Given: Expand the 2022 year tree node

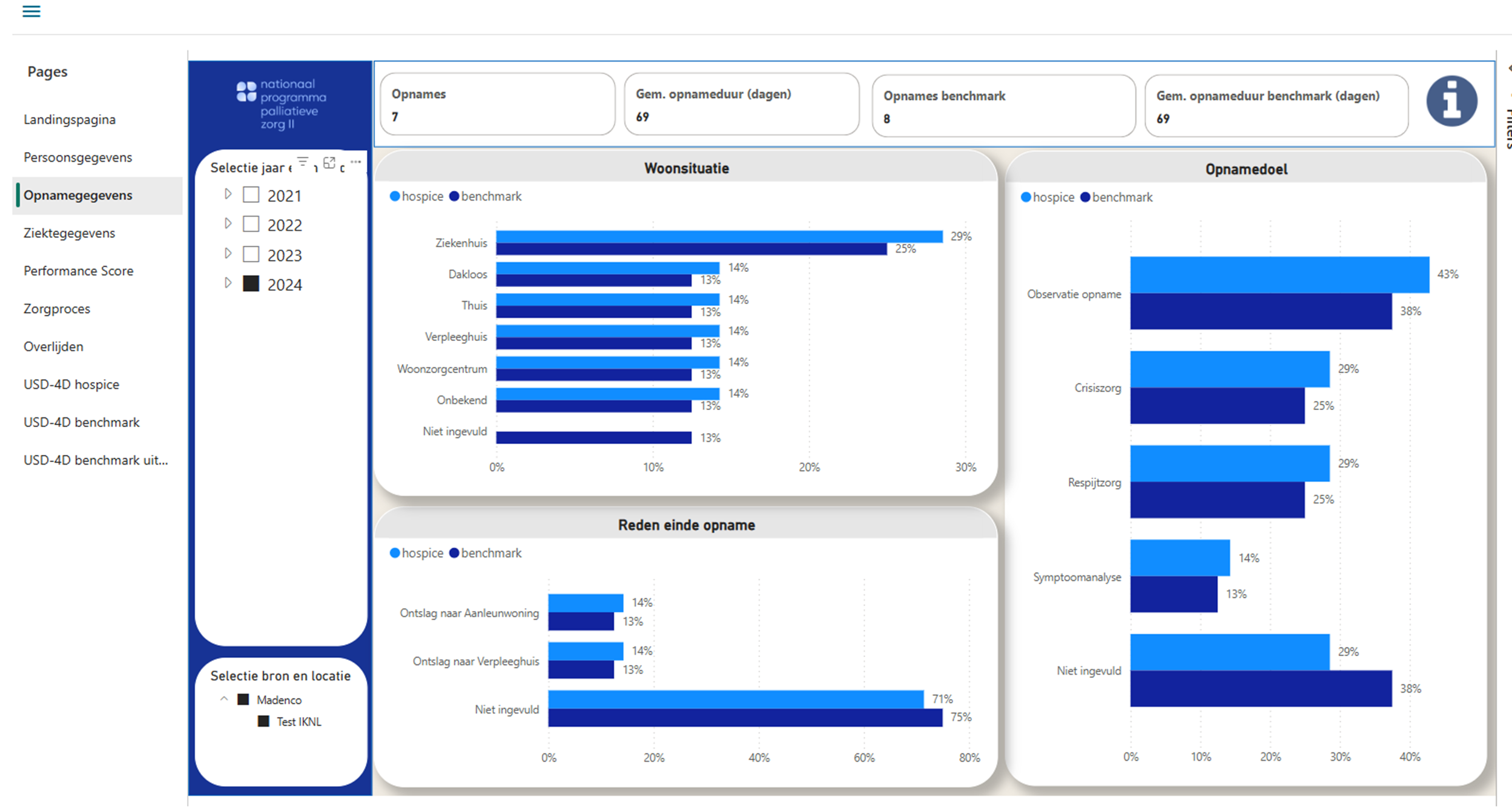Looking at the screenshot, I should pos(228,224).
